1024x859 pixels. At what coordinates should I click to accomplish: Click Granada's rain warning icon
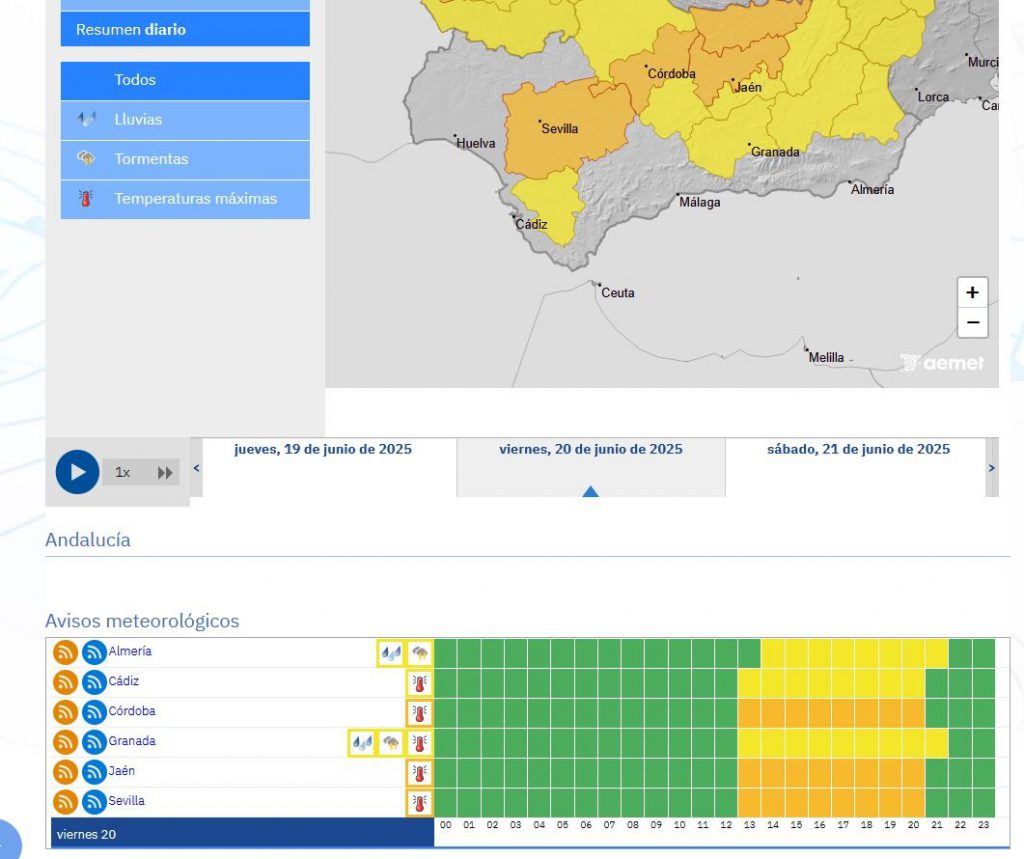point(361,743)
